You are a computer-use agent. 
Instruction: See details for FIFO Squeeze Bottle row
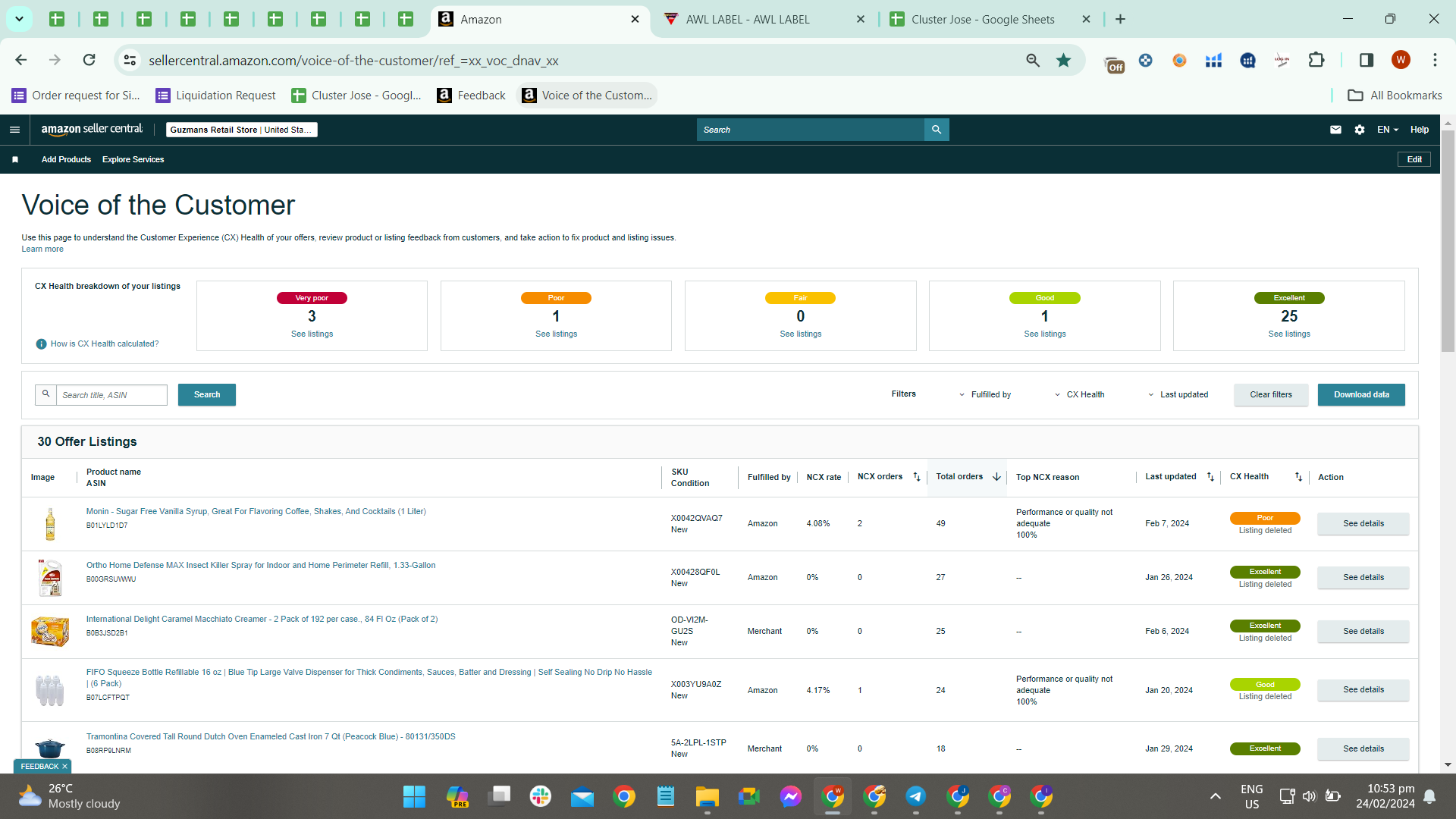click(1363, 690)
